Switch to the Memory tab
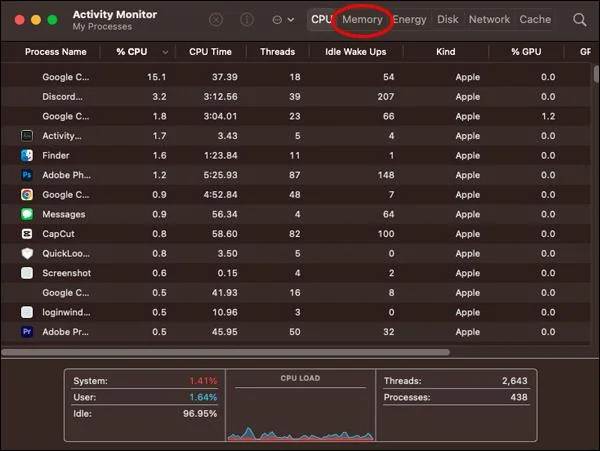The image size is (600, 451). pyautogui.click(x=362, y=20)
